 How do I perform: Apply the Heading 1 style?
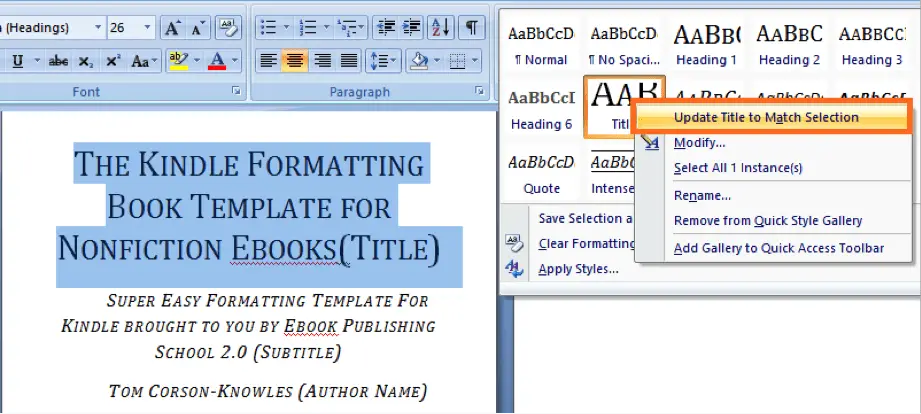click(706, 45)
